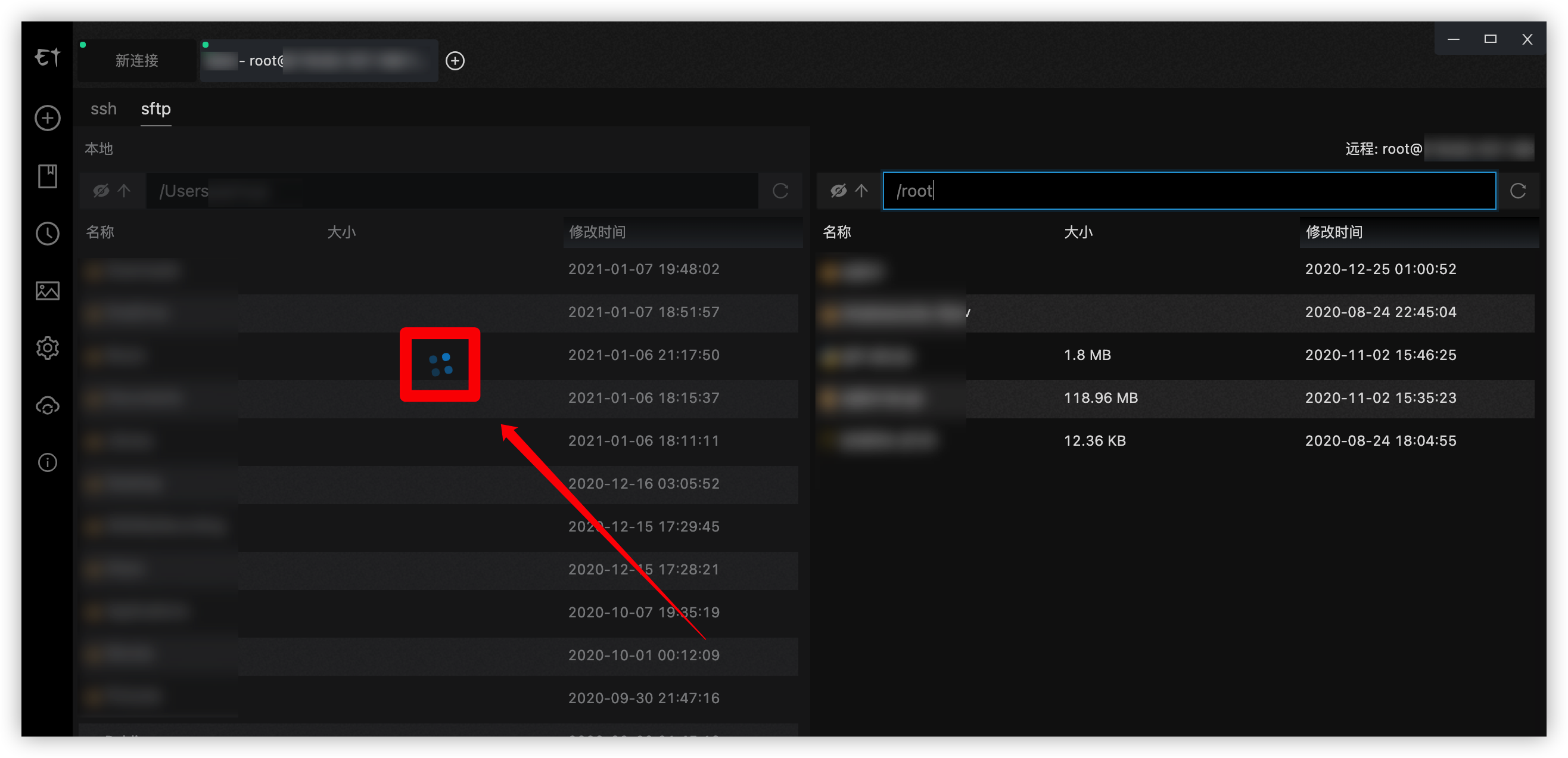Refresh the local file list
The height and width of the screenshot is (758, 1568).
pos(780,191)
